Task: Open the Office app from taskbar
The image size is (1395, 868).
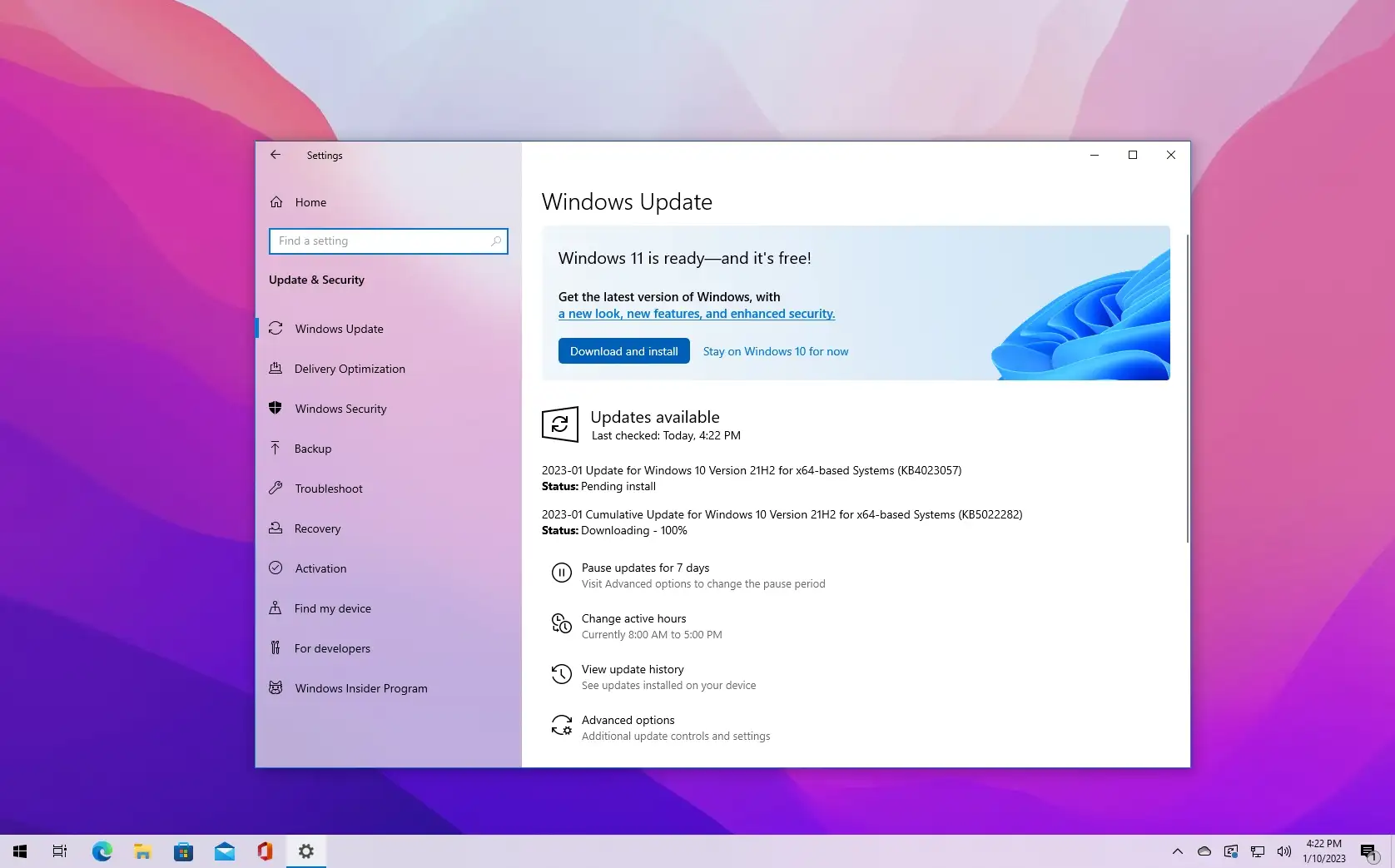Action: click(x=266, y=851)
